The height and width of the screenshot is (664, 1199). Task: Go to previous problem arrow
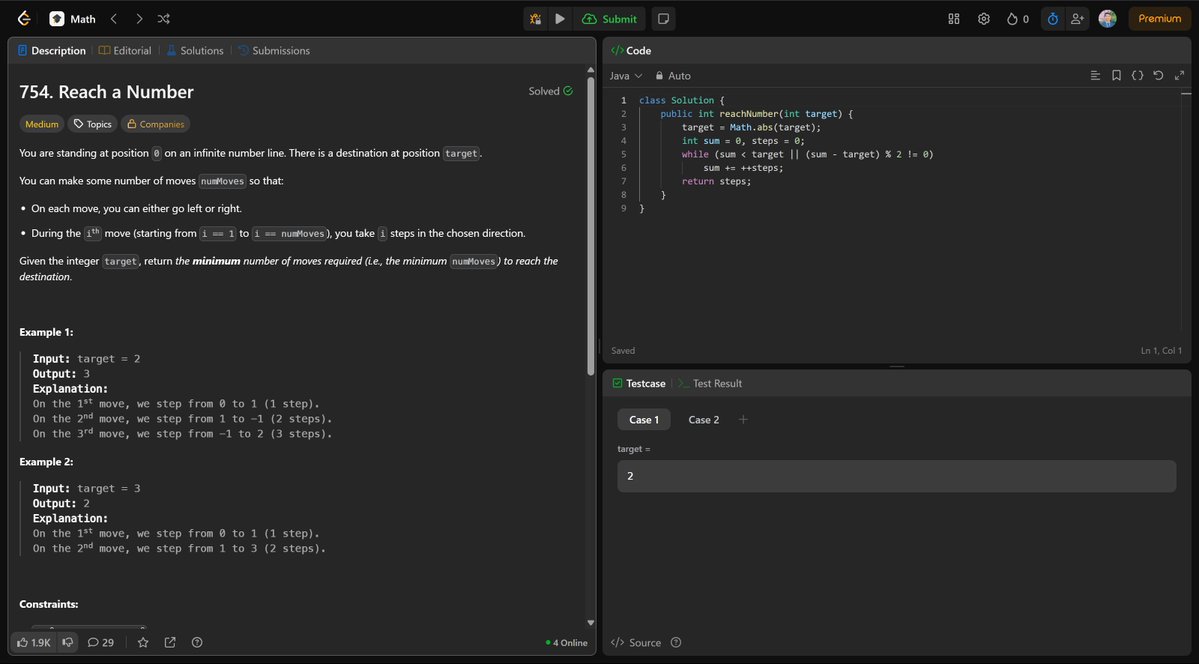pos(114,18)
